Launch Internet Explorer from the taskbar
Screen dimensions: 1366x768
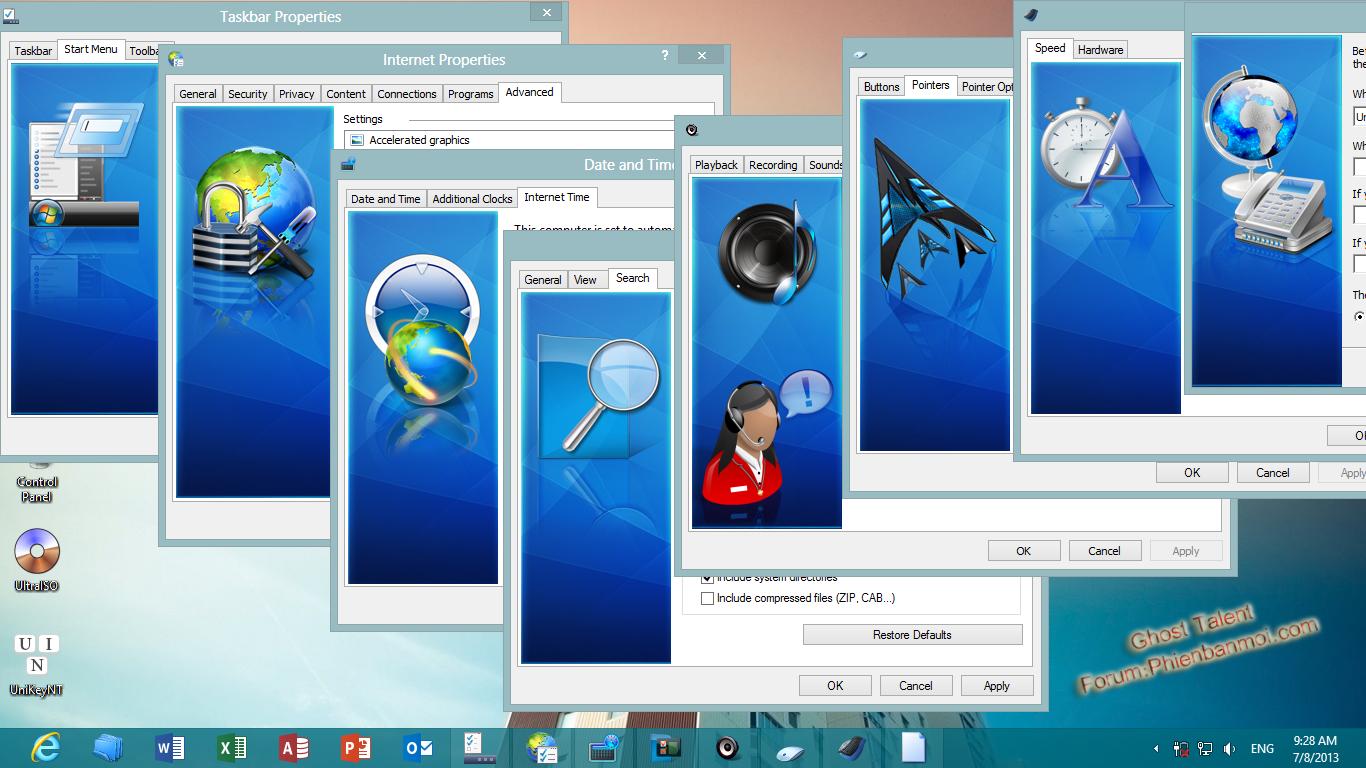[46, 747]
